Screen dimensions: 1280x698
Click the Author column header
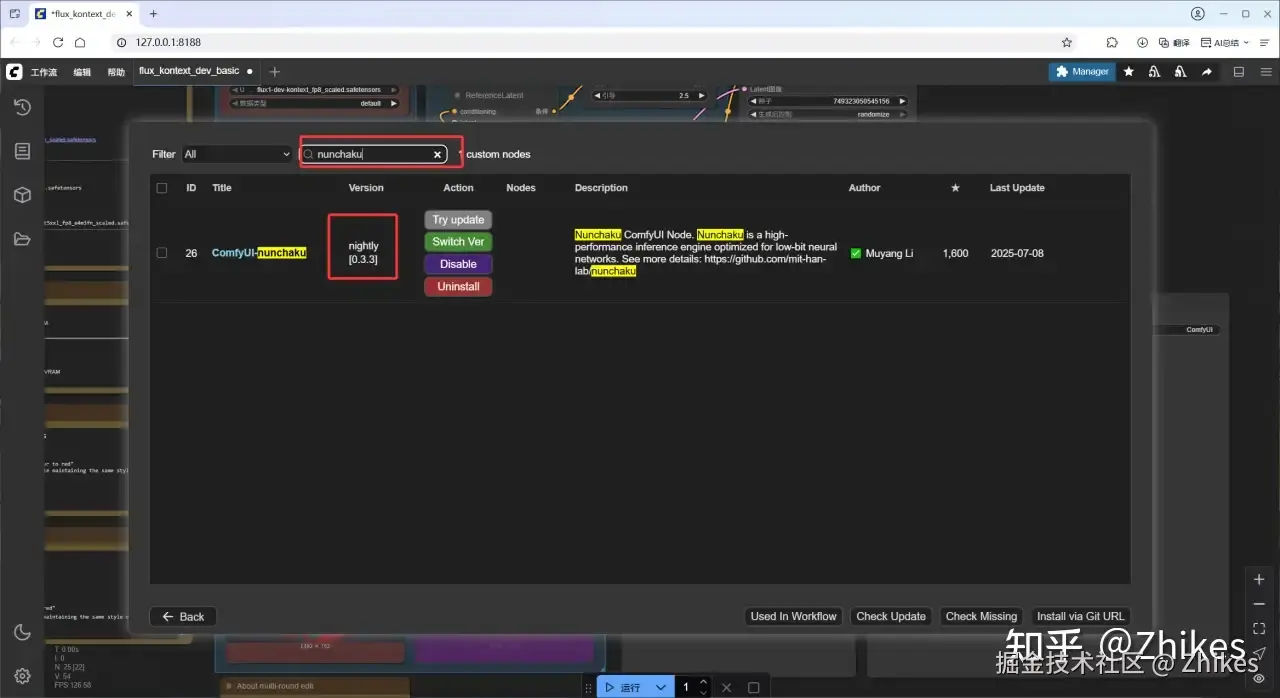pos(864,188)
